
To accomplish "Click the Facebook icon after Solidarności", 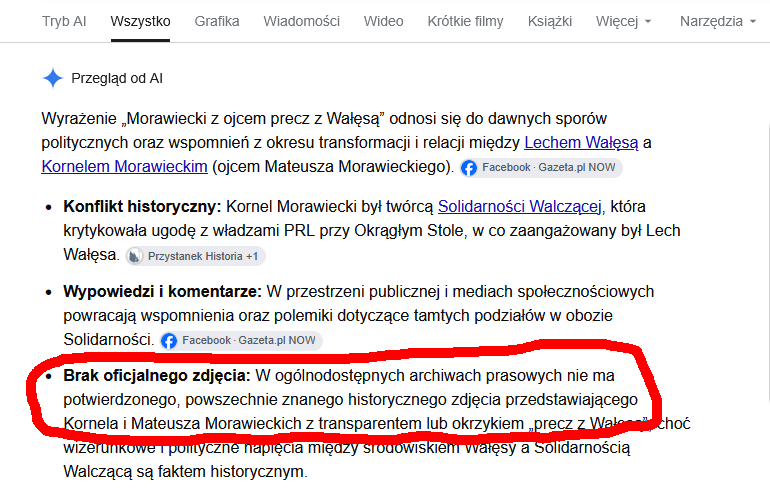I will [169, 341].
